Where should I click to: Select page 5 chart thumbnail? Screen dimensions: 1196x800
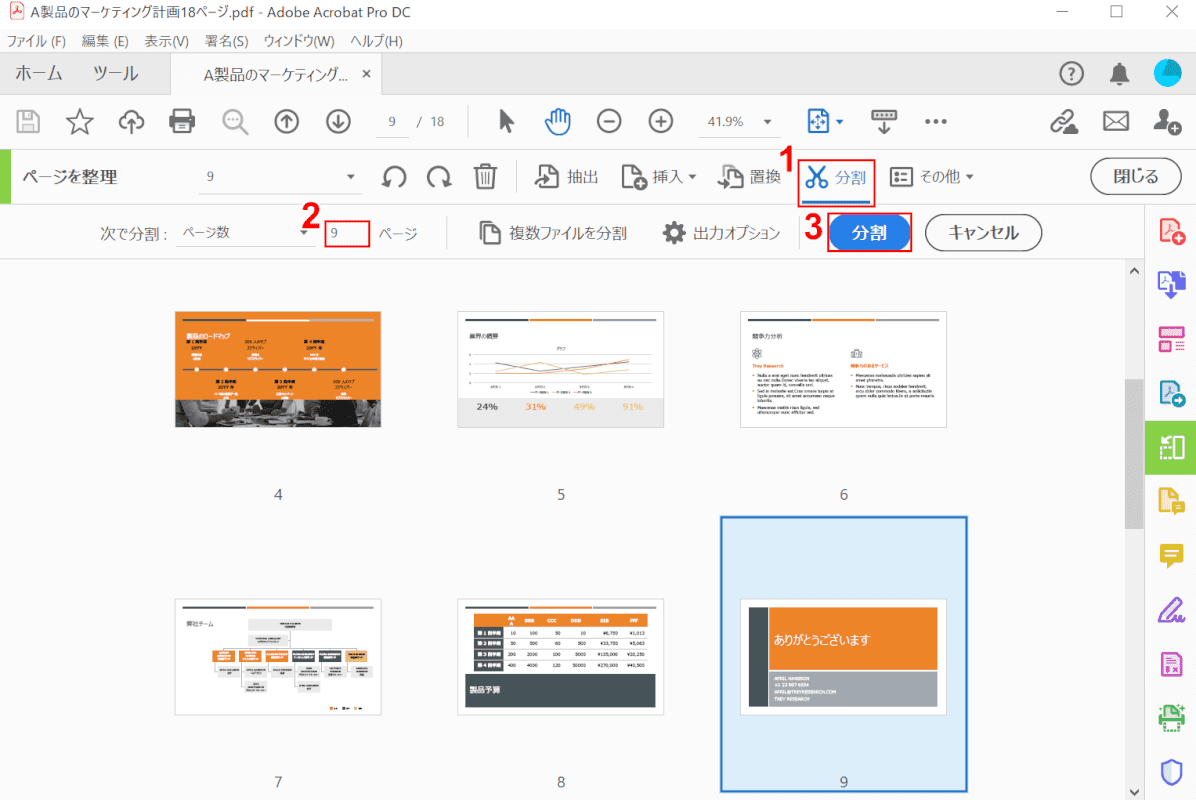(x=561, y=369)
